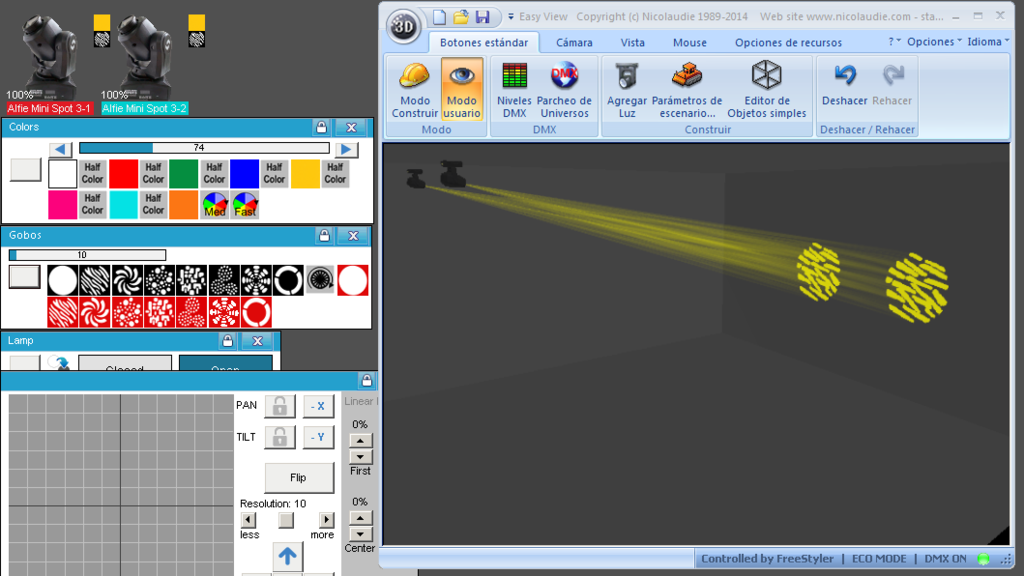The height and width of the screenshot is (576, 1024).
Task: Click the Flip button
Action: pyautogui.click(x=298, y=477)
